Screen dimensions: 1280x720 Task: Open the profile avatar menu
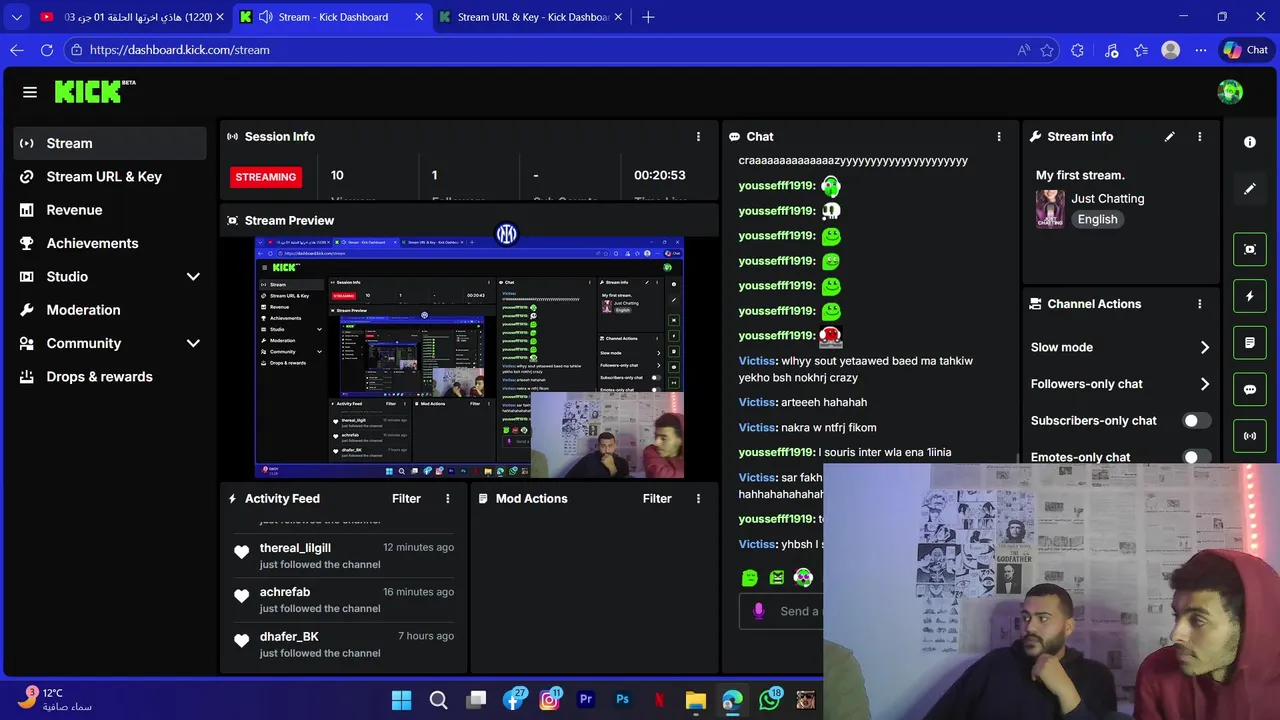pyautogui.click(x=1230, y=92)
